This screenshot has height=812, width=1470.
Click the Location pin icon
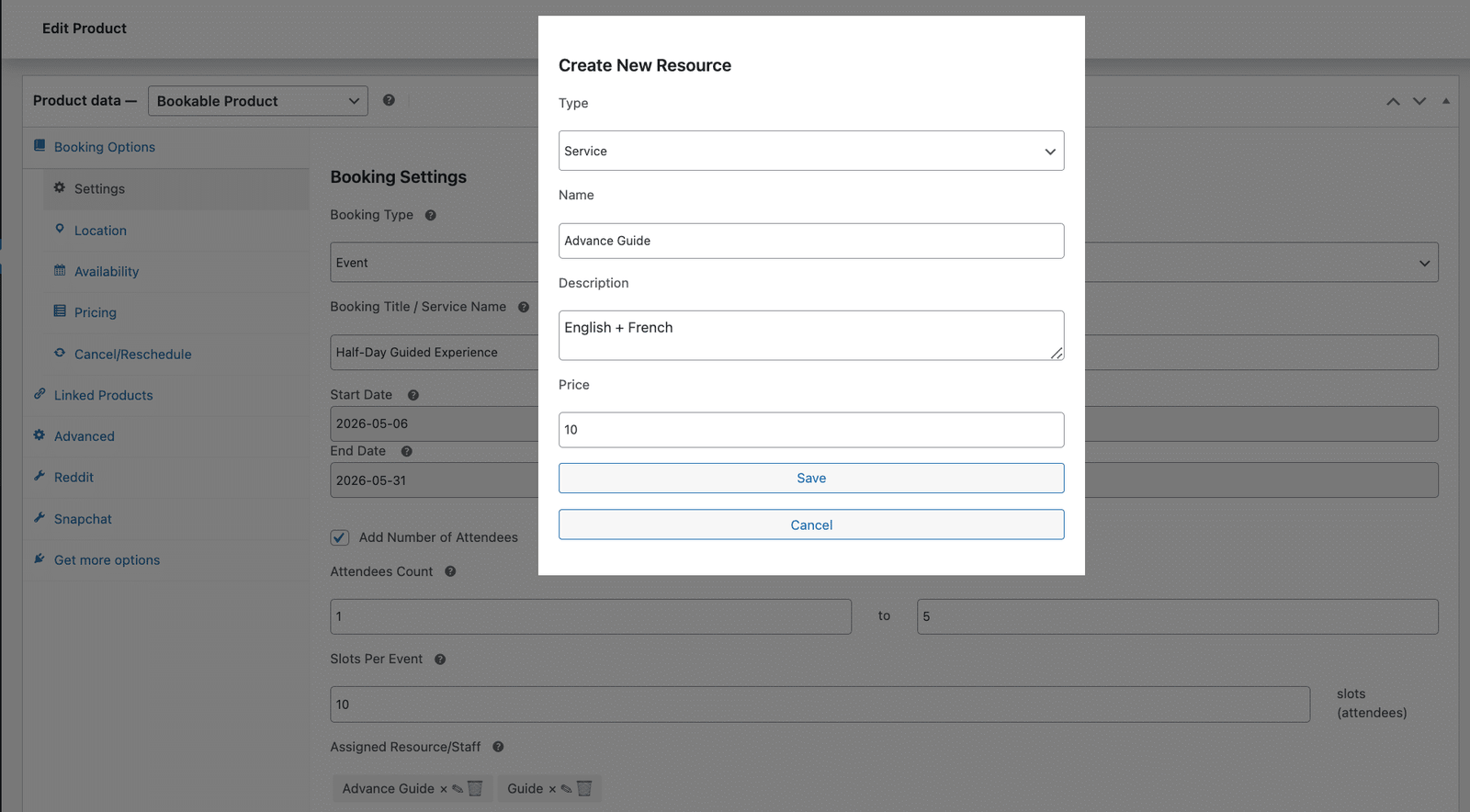pyautogui.click(x=60, y=229)
